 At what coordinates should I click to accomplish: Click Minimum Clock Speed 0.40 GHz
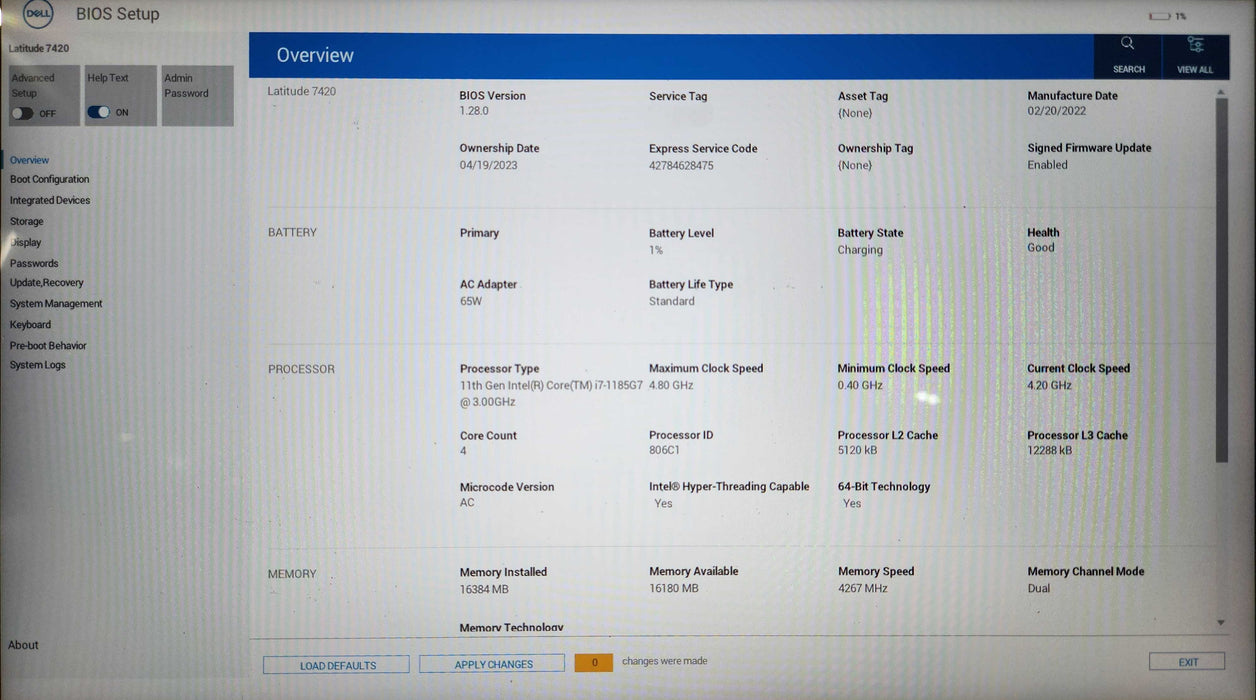click(860, 385)
